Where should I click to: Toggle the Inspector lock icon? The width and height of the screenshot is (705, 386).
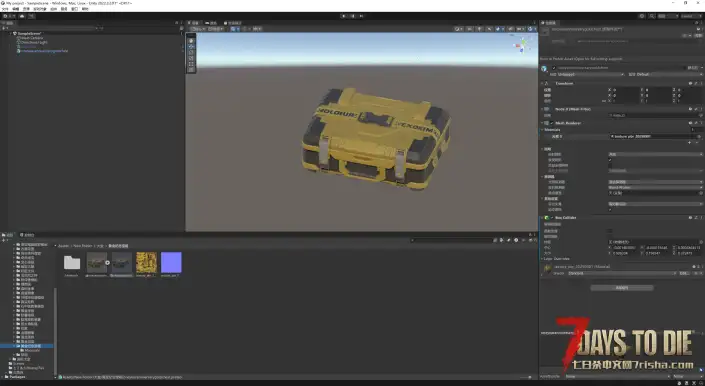pos(695,23)
